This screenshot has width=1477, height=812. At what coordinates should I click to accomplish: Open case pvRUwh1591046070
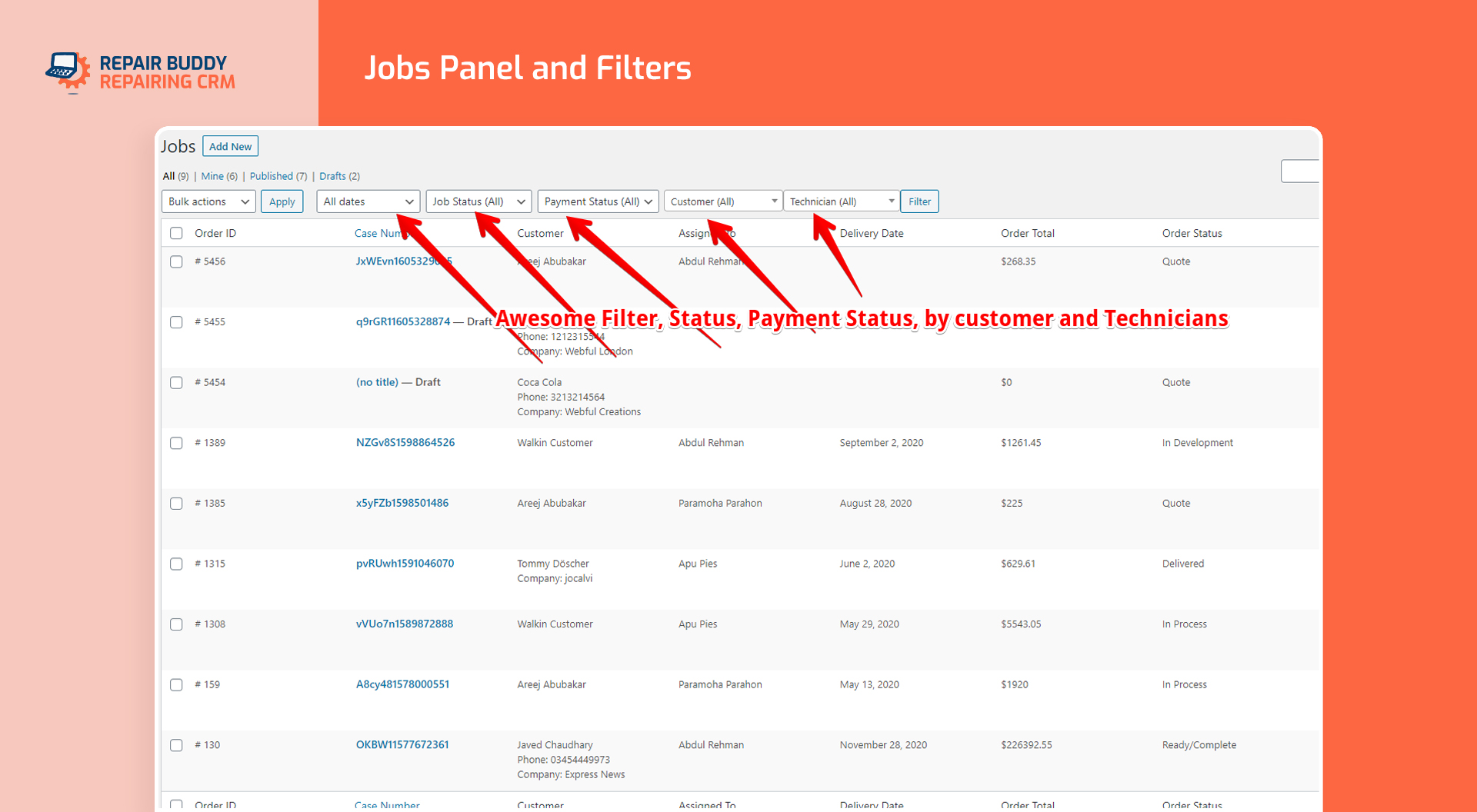405,564
